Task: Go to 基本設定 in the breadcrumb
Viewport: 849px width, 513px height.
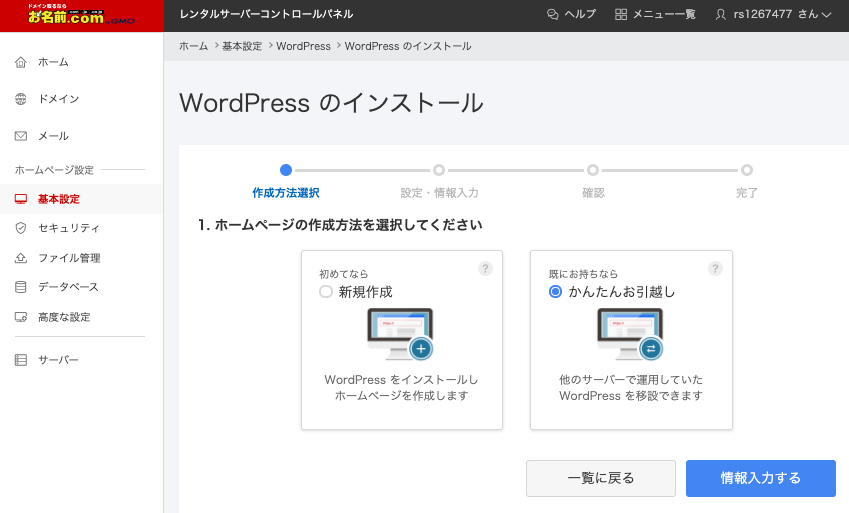Action: [242, 46]
